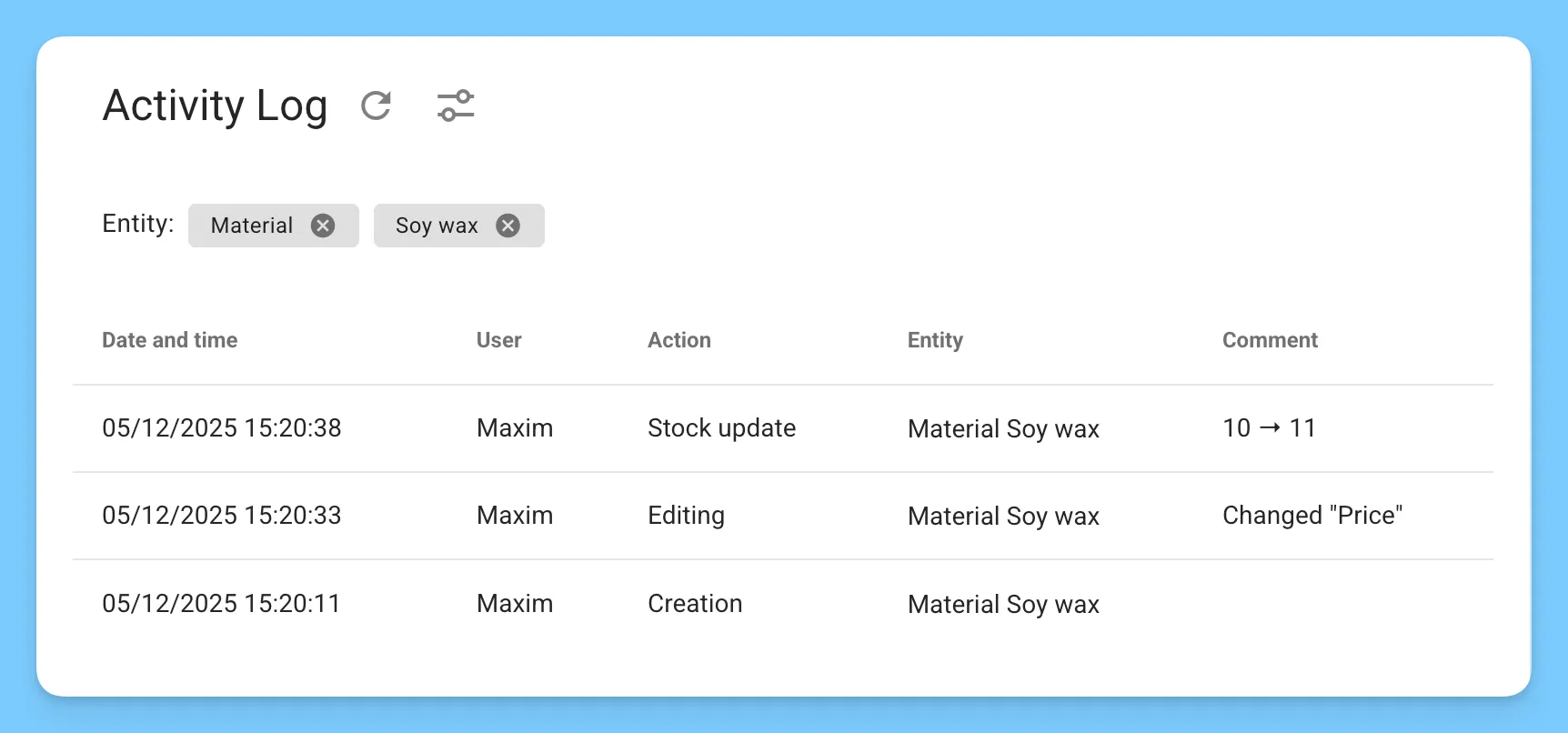Click the X icon on the Soy wax chip
This screenshot has height=733, width=1568.
click(508, 226)
